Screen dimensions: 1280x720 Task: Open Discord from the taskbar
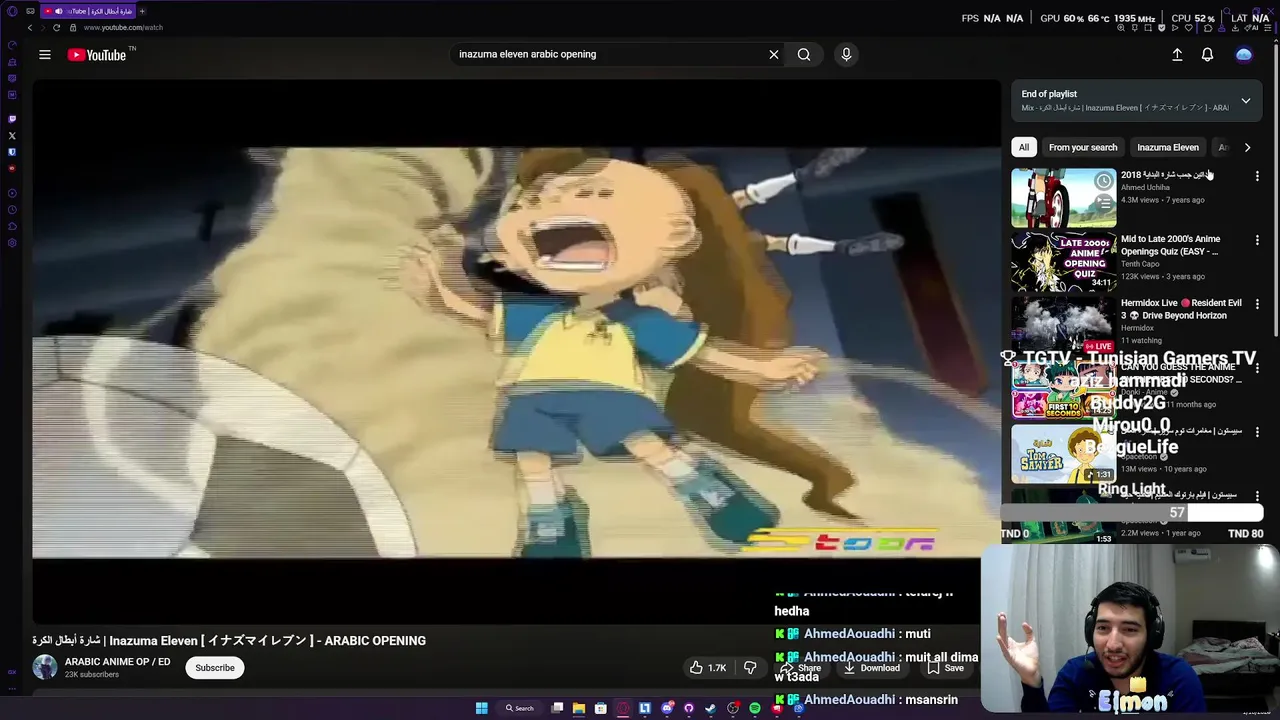click(x=667, y=708)
